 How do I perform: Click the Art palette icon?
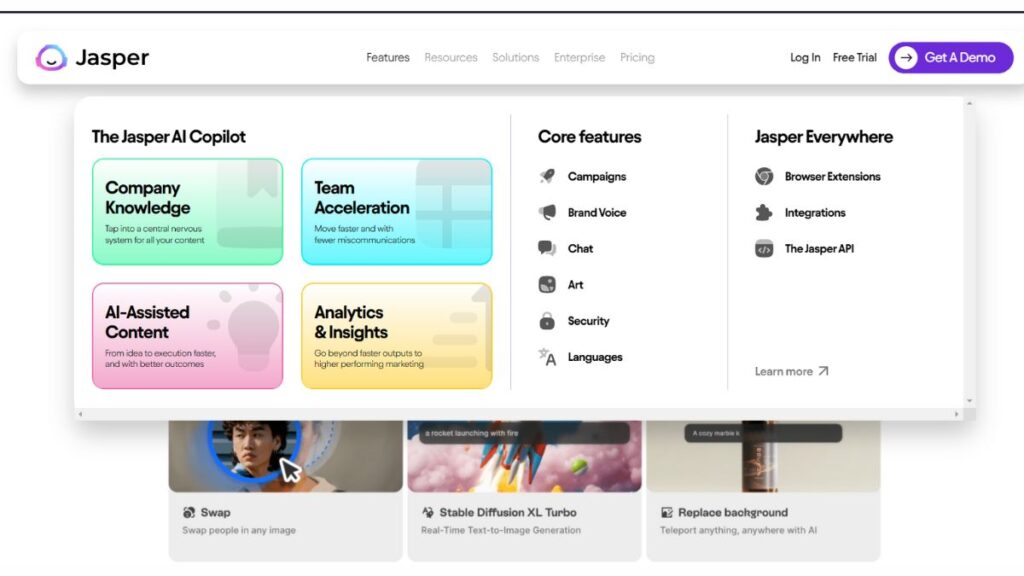tap(547, 285)
